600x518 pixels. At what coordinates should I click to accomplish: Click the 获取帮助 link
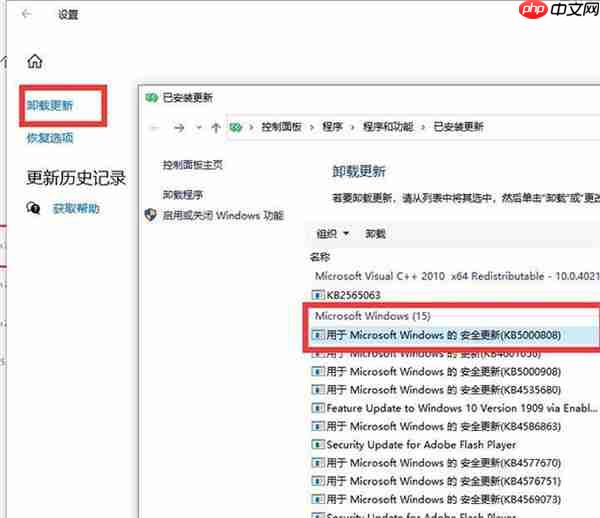pyautogui.click(x=76, y=209)
